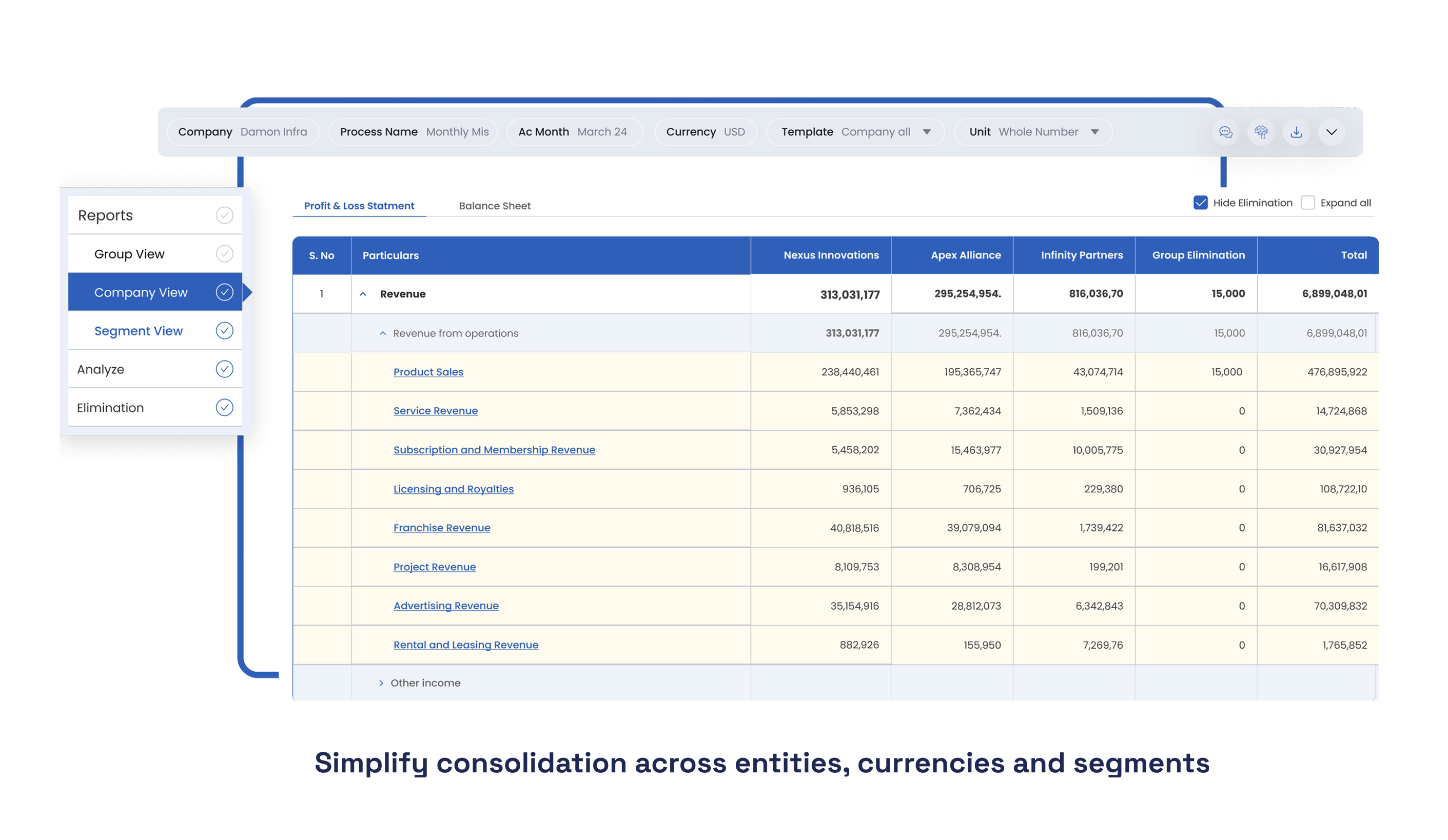The width and height of the screenshot is (1448, 840).
Task: Click the check circle icon beside Segment View
Action: 224,331
